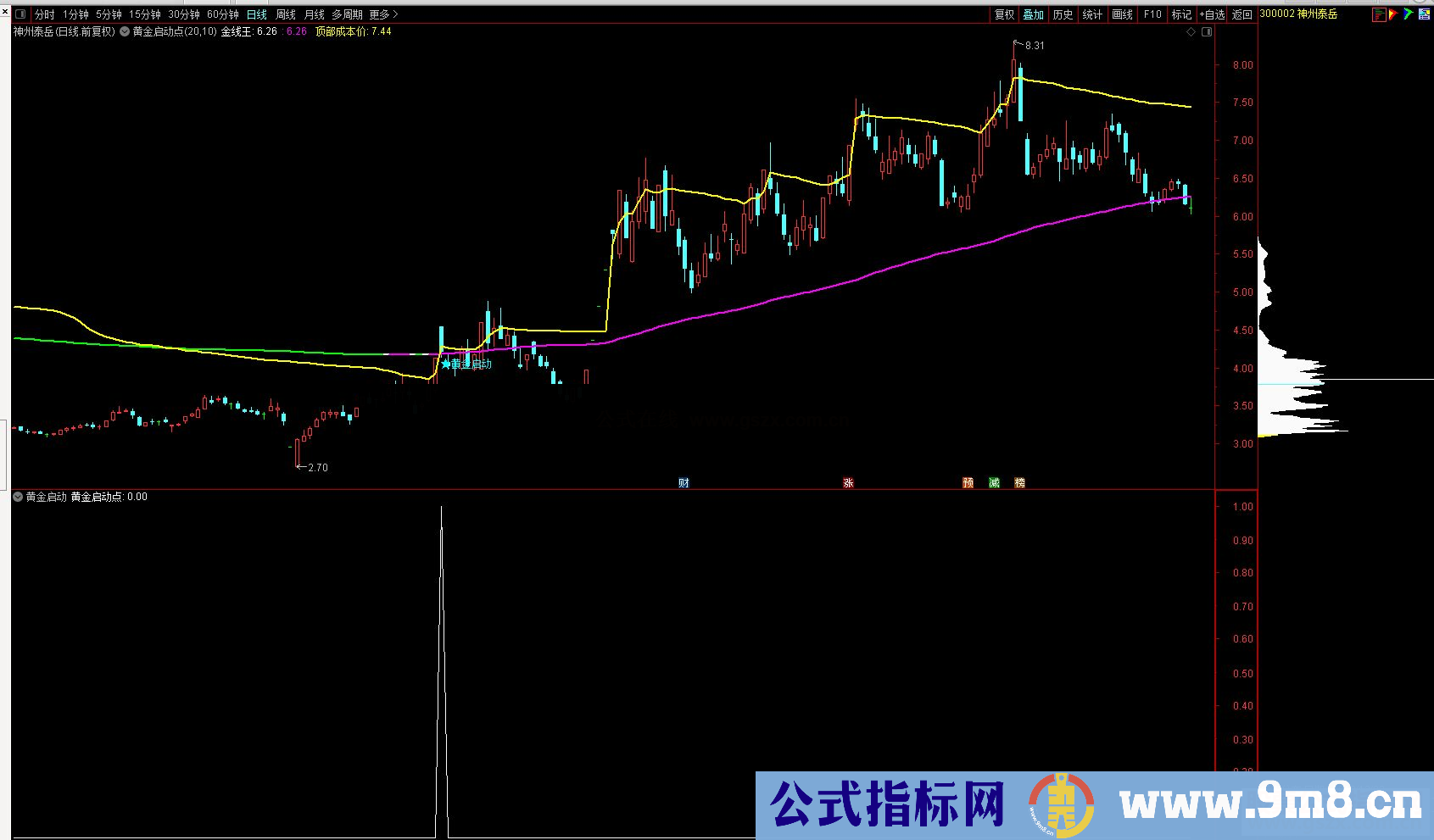Click the 返回 return button

[1241, 14]
